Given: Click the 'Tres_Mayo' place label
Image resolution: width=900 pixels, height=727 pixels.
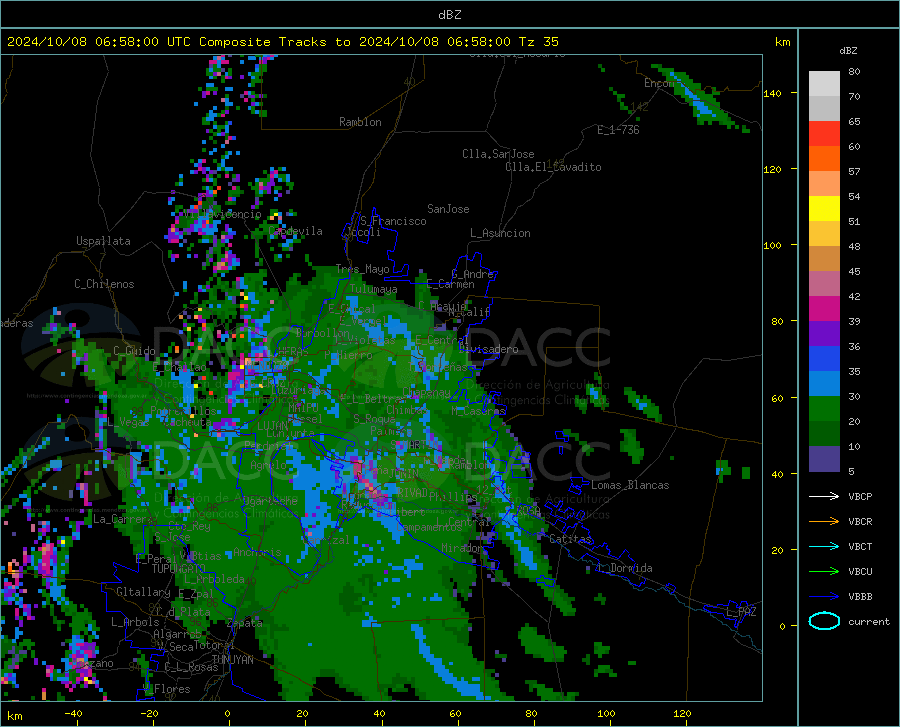Looking at the screenshot, I should pos(362,269).
